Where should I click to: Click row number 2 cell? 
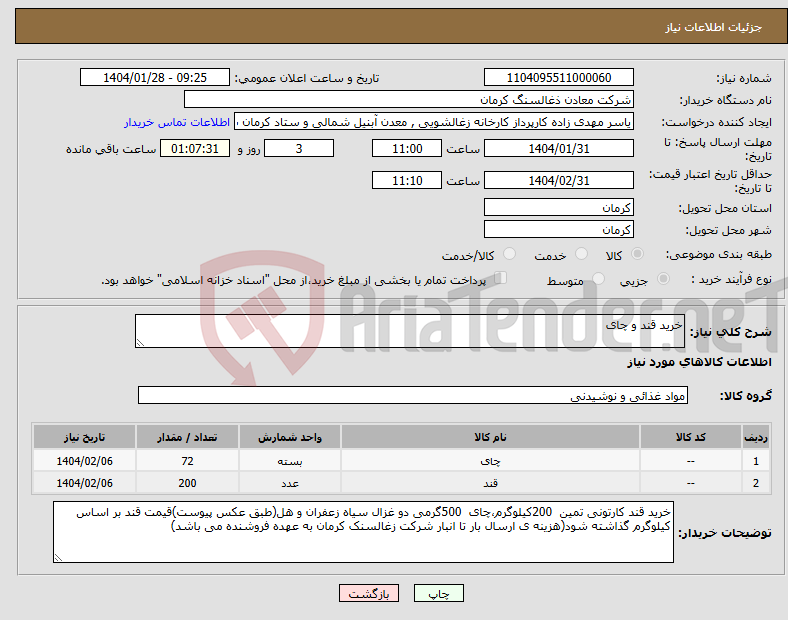tap(756, 483)
